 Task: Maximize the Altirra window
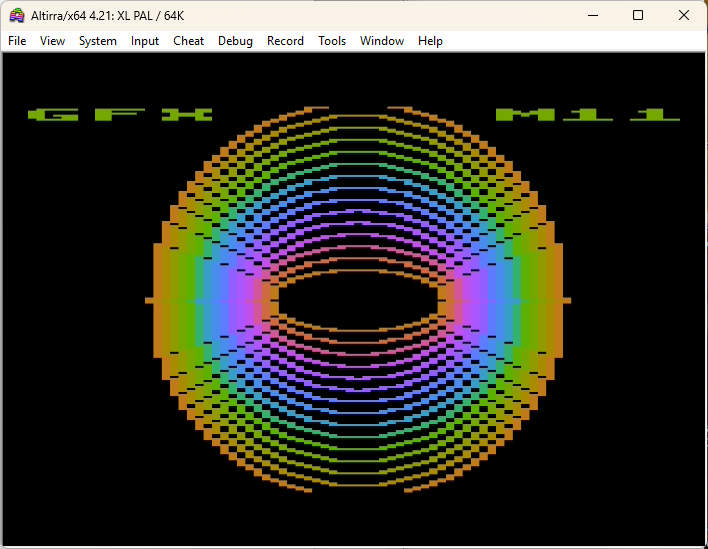[638, 15]
